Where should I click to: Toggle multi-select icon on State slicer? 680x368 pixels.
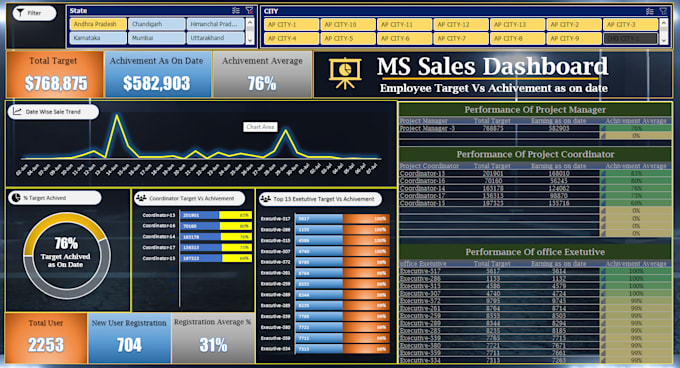coord(235,10)
